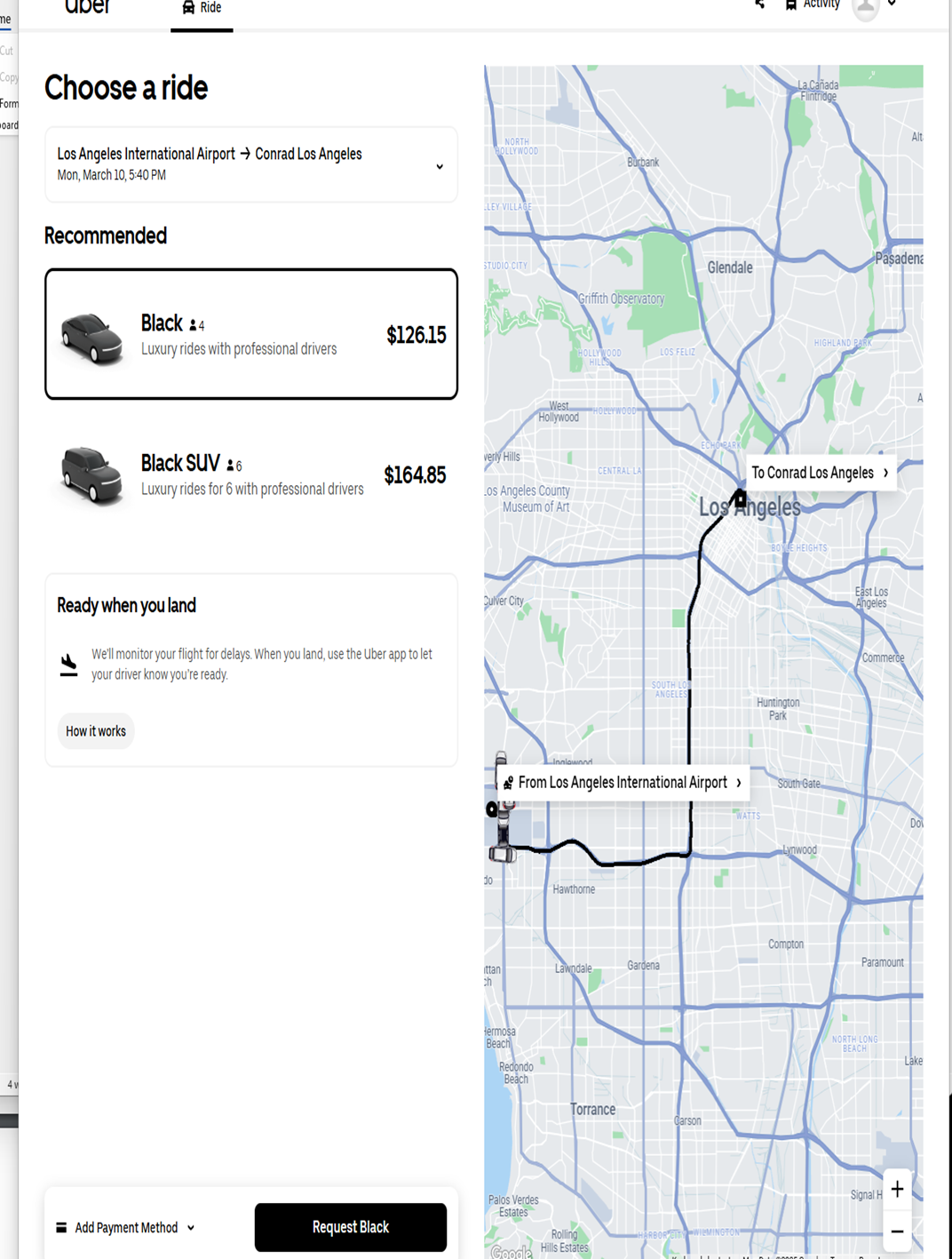Screen dimensions: 952x1259
Task: Expand the trip details dropdown chevron
Action: 439,166
